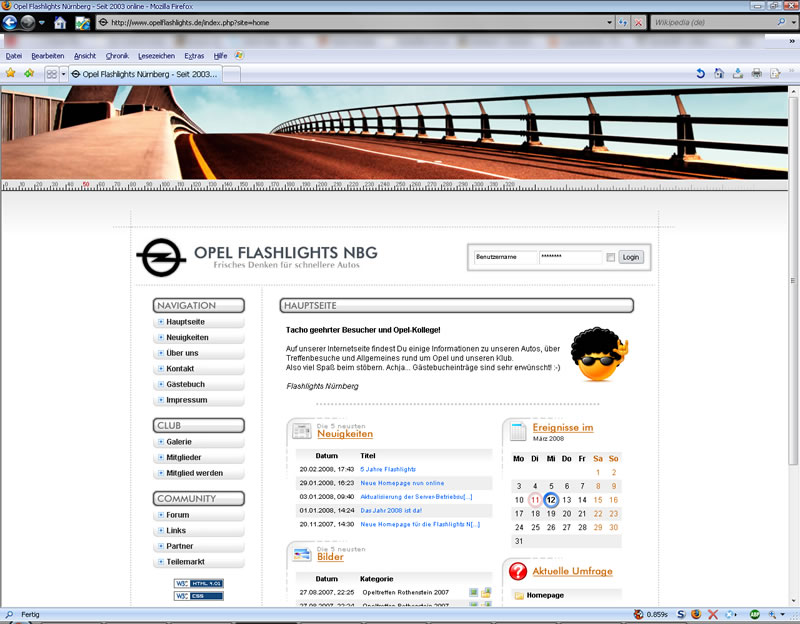Open the Impressum navigation link
The image size is (800, 624).
point(187,400)
